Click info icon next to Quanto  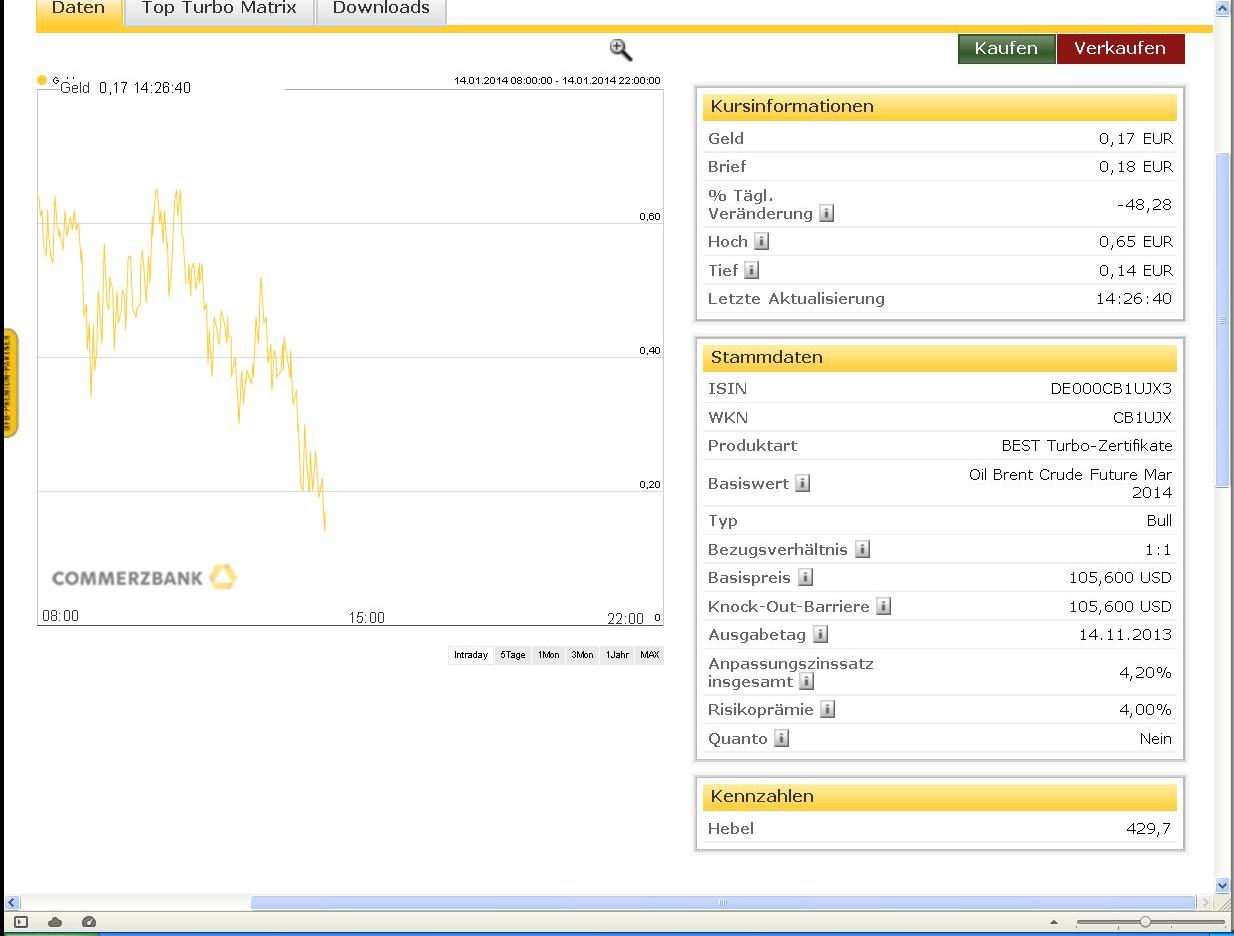[x=781, y=738]
